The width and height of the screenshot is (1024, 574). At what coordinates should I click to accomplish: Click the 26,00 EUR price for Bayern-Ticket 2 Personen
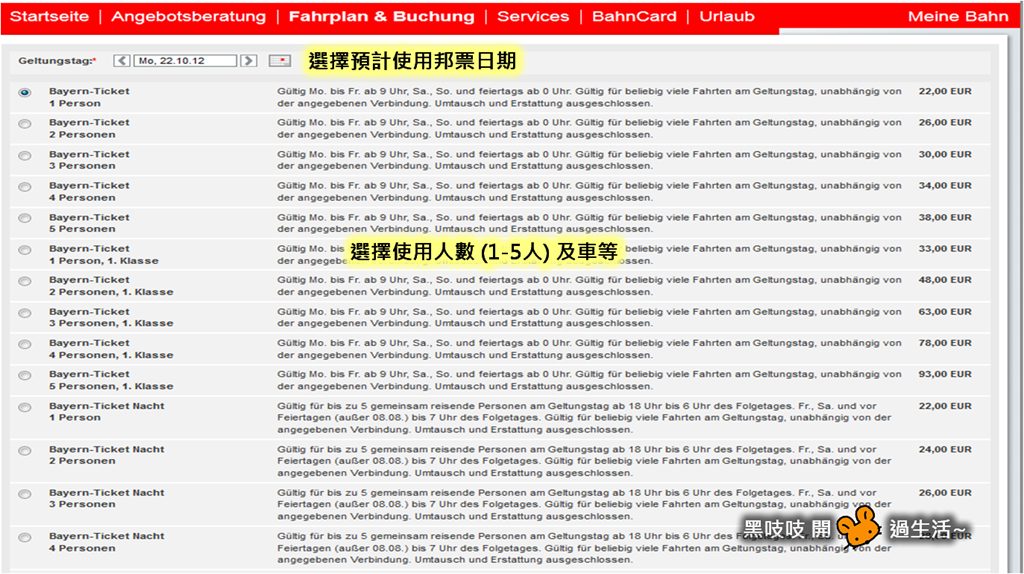pos(945,123)
